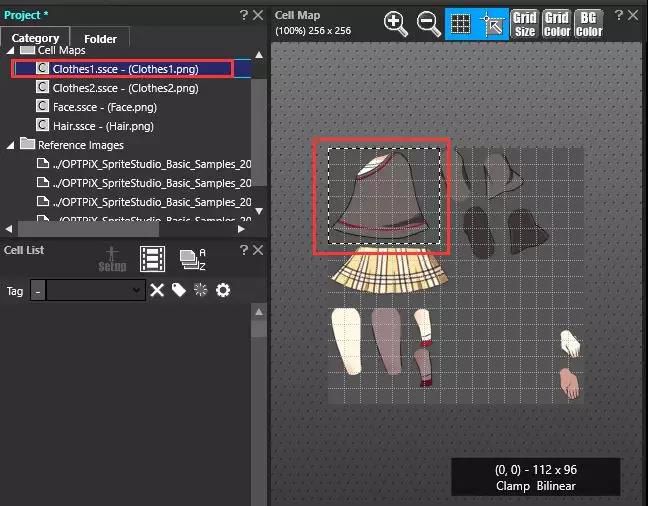Click the Reference Images folder icon

[27, 143]
